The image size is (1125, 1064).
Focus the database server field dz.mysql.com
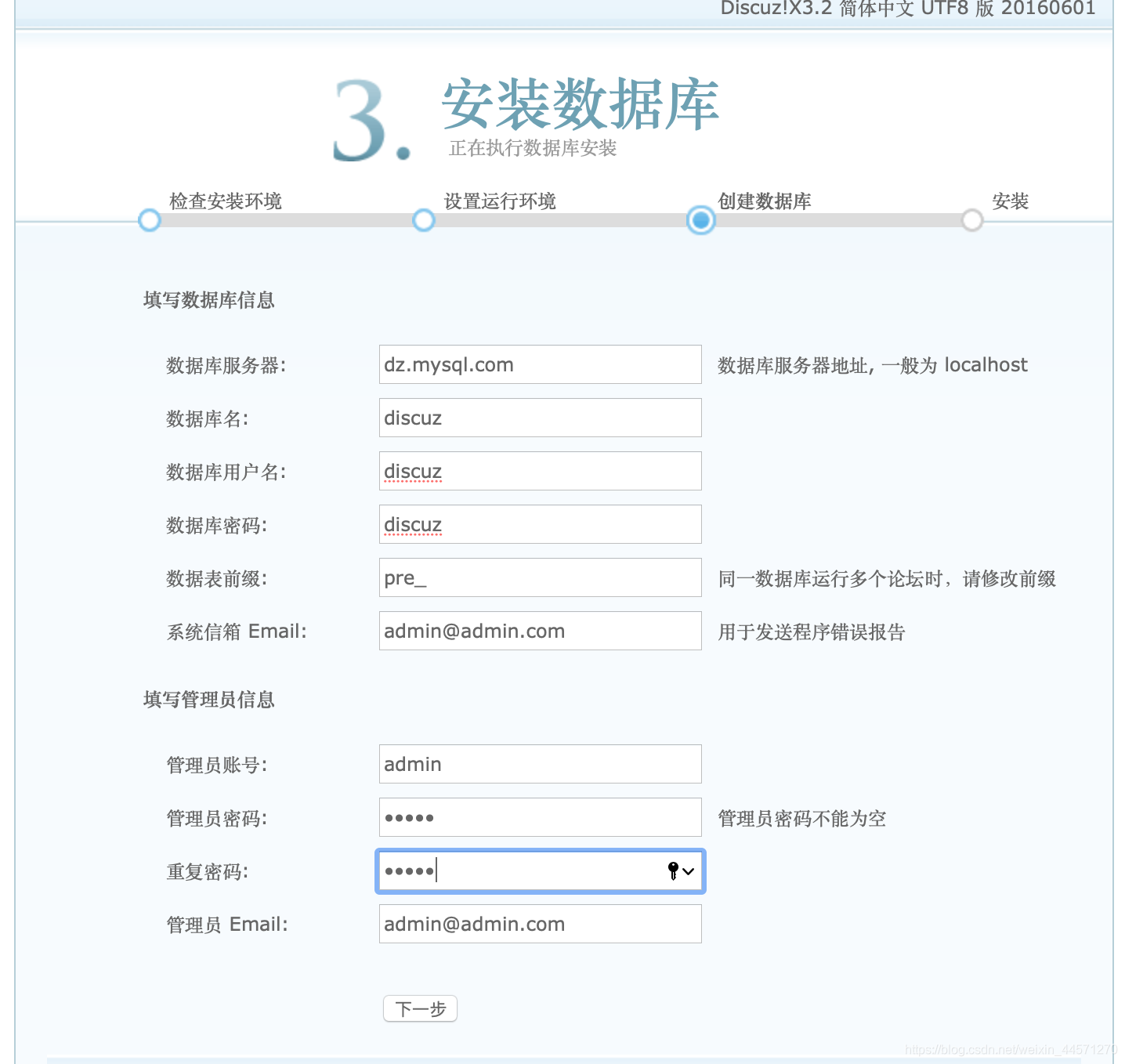(x=541, y=364)
